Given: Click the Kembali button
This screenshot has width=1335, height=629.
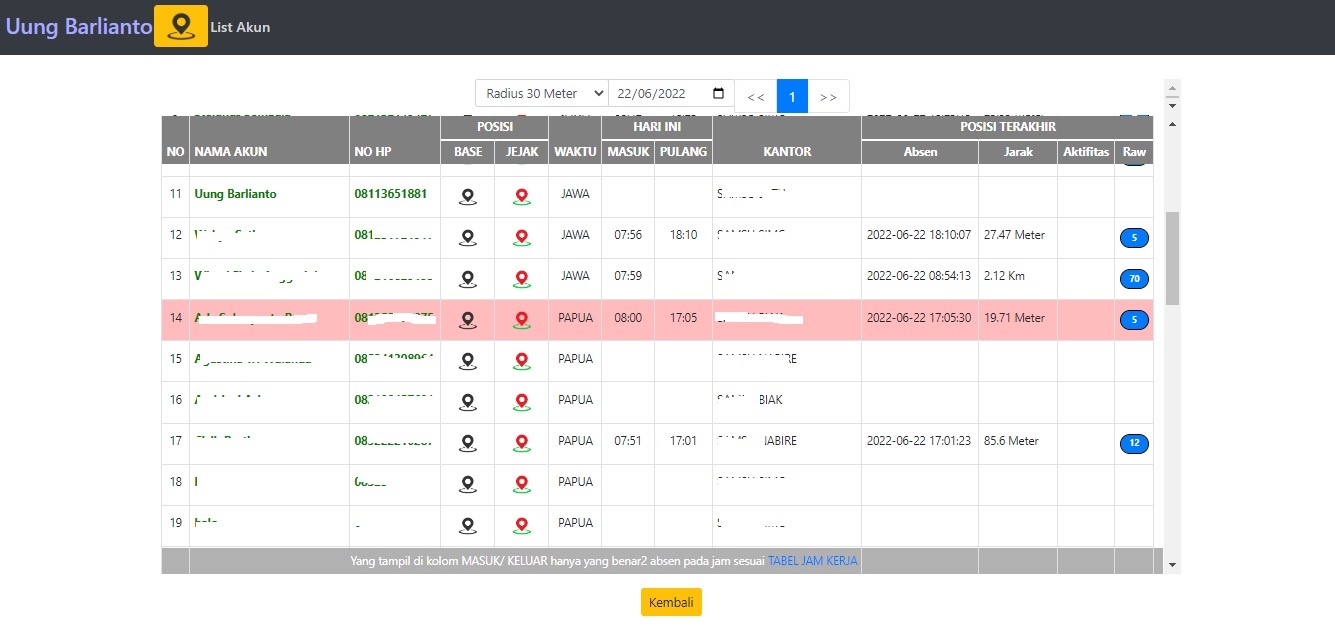Looking at the screenshot, I should (x=671, y=602).
